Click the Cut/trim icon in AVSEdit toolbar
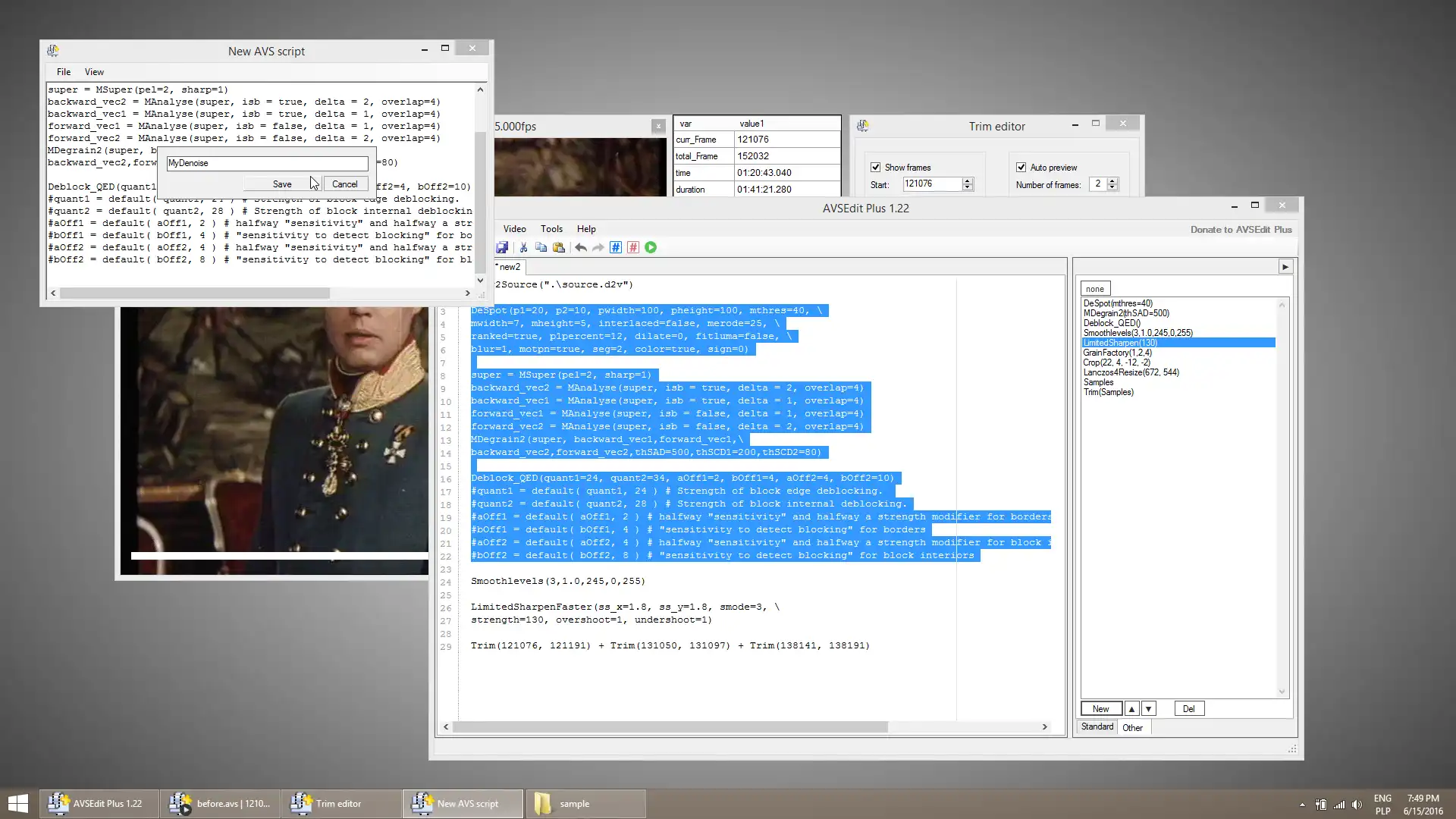1456x819 pixels. (x=522, y=247)
